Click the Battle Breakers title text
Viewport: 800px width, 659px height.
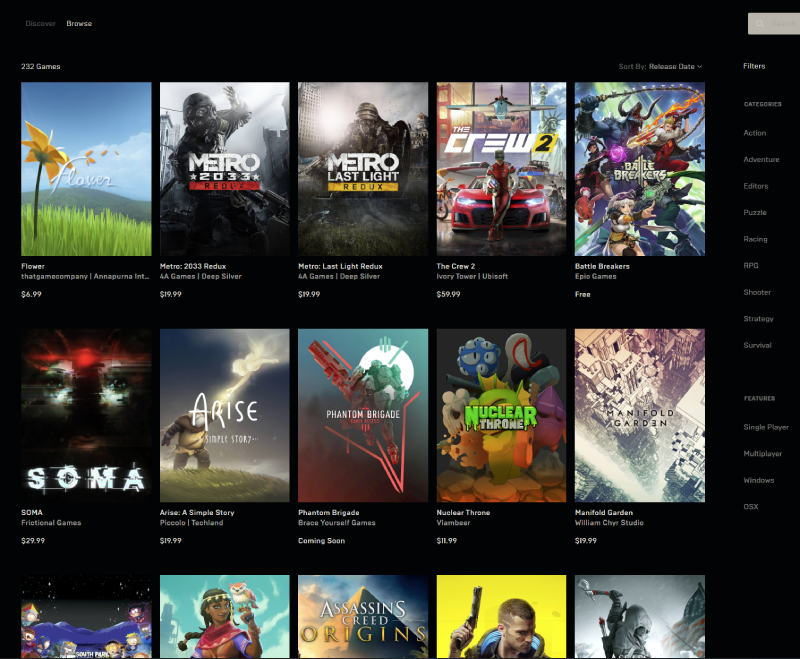pyautogui.click(x=602, y=266)
